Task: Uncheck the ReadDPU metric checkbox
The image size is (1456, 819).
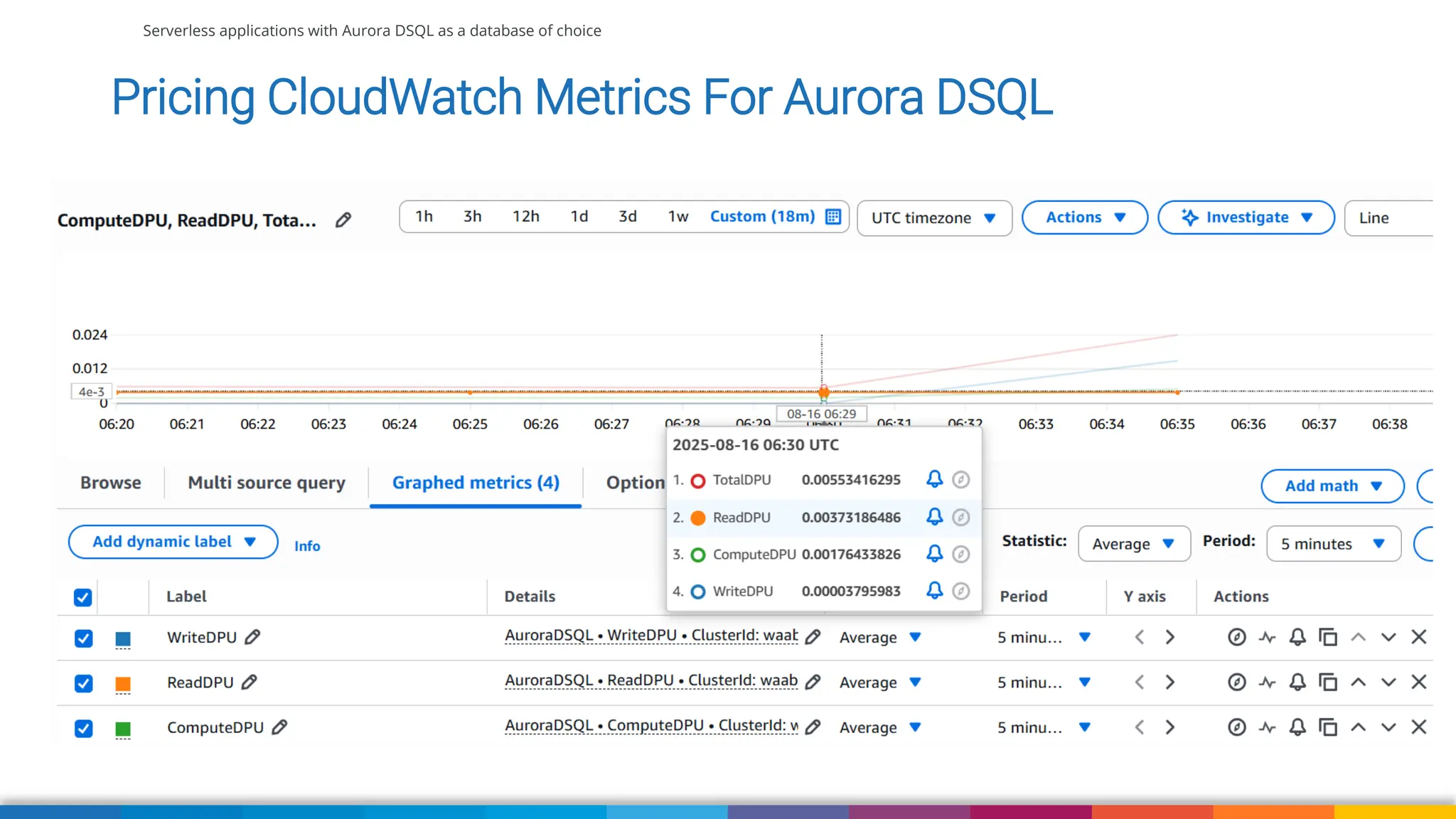Action: pyautogui.click(x=83, y=683)
